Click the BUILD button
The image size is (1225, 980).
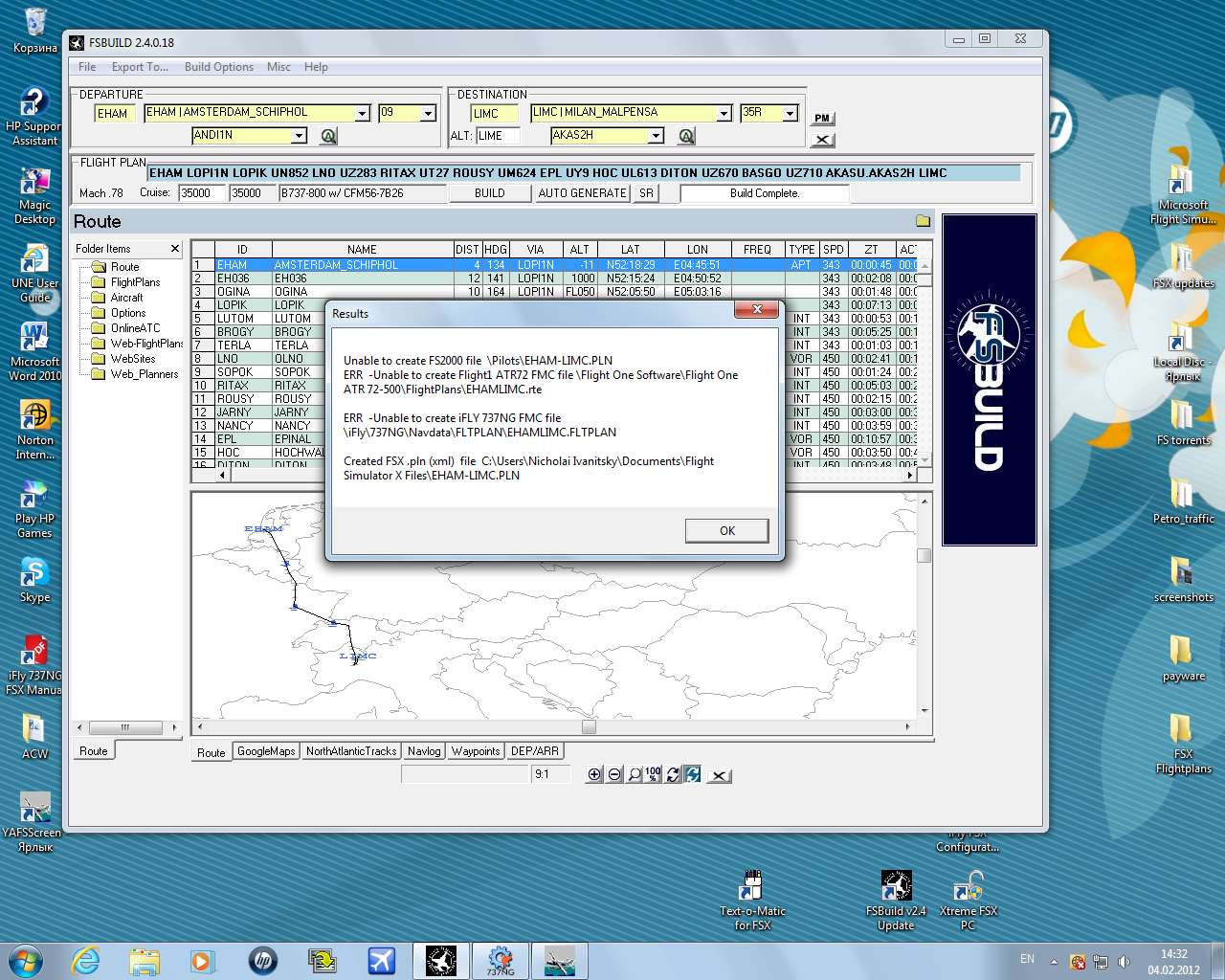[x=490, y=193]
